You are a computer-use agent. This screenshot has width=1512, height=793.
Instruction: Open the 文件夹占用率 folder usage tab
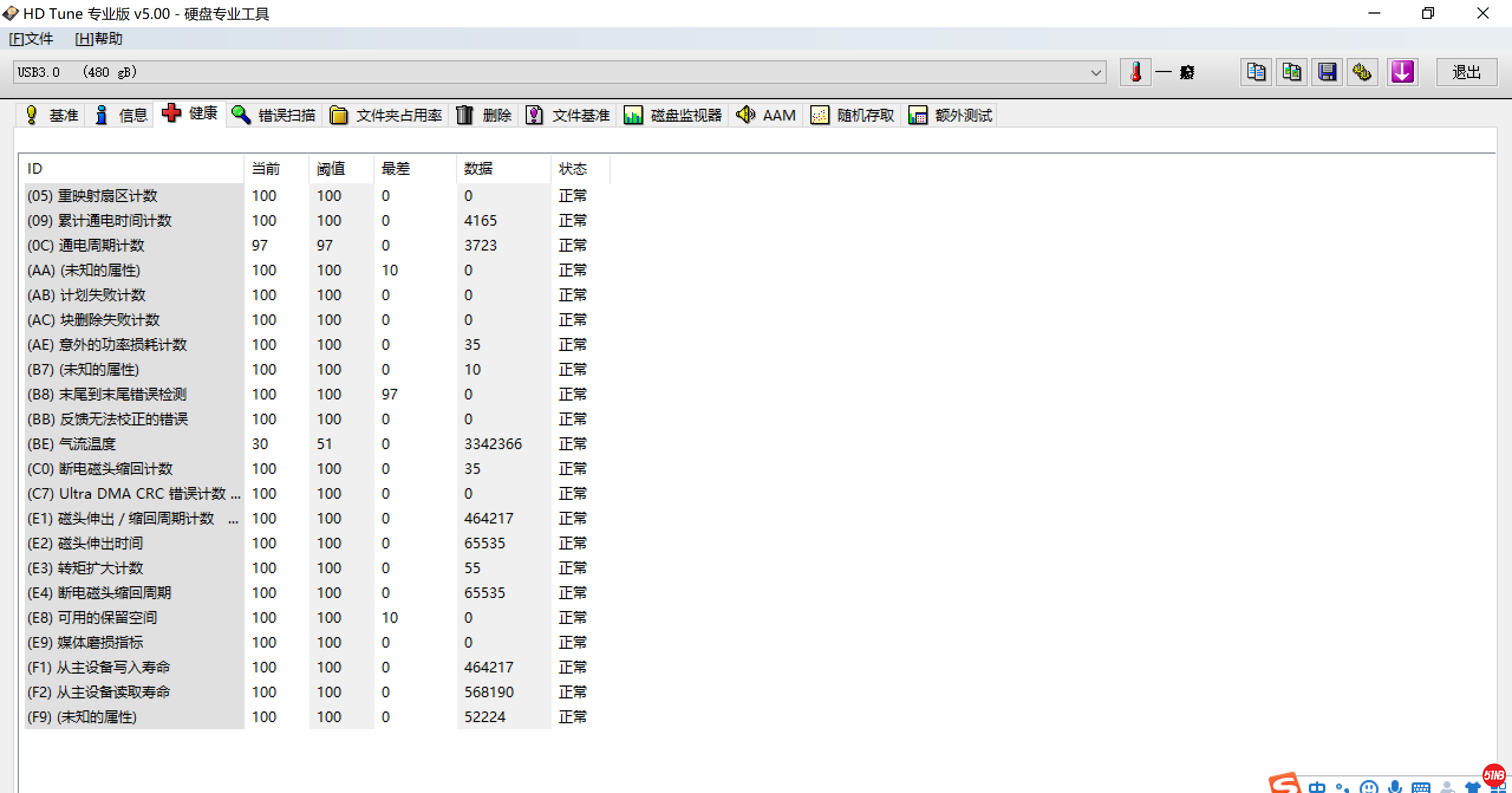[x=386, y=115]
